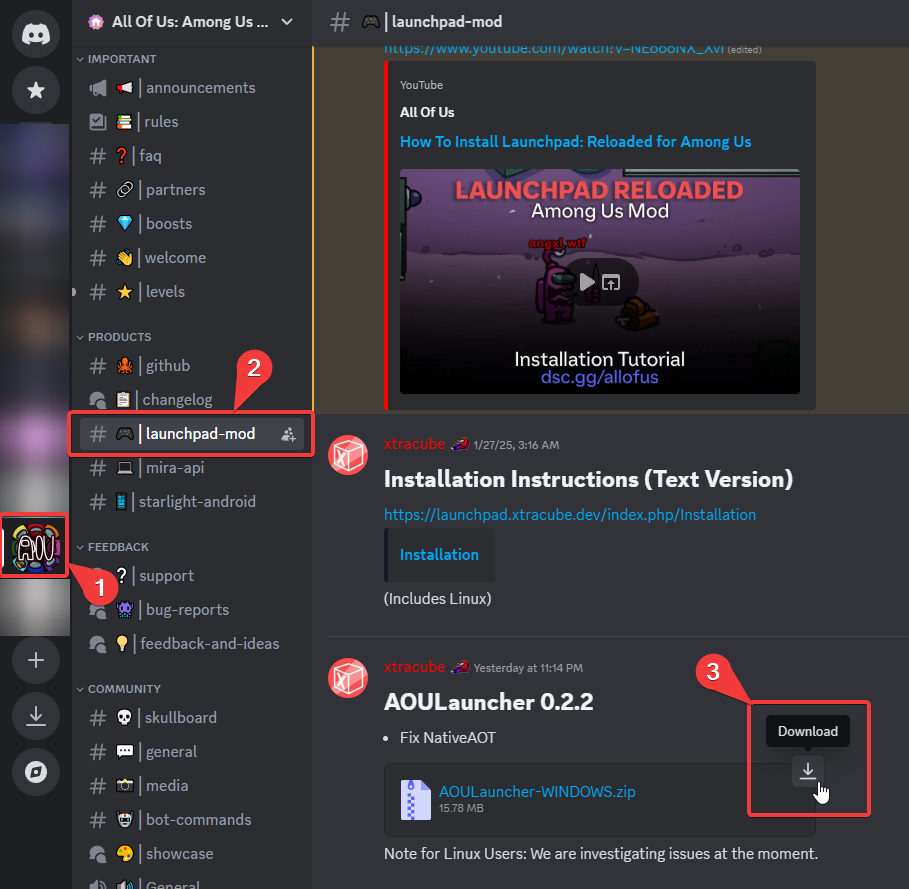909x889 pixels.
Task: Click "Fix NativeAOT" bullet text
Action: [x=448, y=738]
